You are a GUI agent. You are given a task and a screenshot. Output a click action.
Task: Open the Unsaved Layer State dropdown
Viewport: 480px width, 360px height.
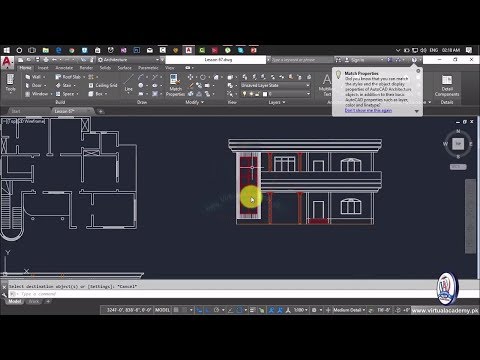[276, 85]
